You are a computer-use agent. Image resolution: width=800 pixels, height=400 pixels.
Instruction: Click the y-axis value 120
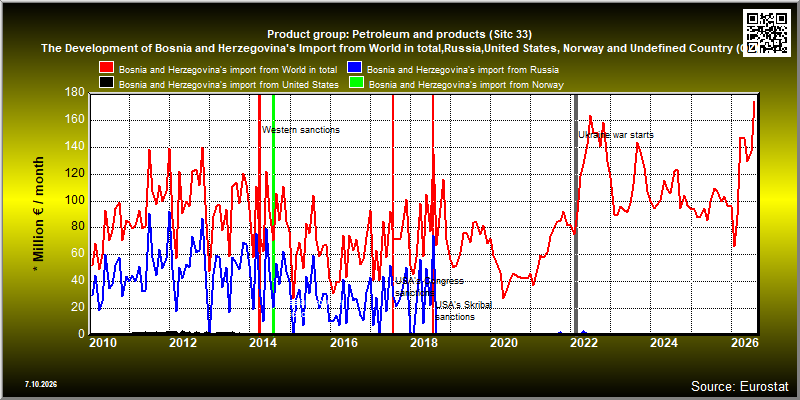[74, 174]
